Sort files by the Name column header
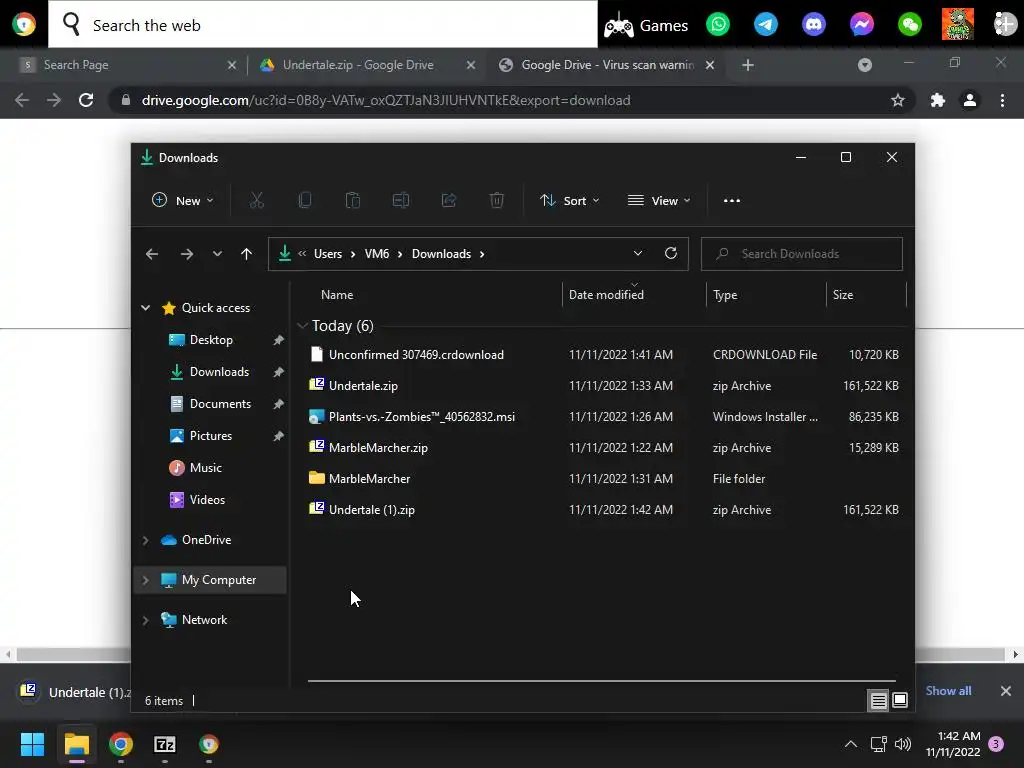1024x768 pixels. pos(337,295)
